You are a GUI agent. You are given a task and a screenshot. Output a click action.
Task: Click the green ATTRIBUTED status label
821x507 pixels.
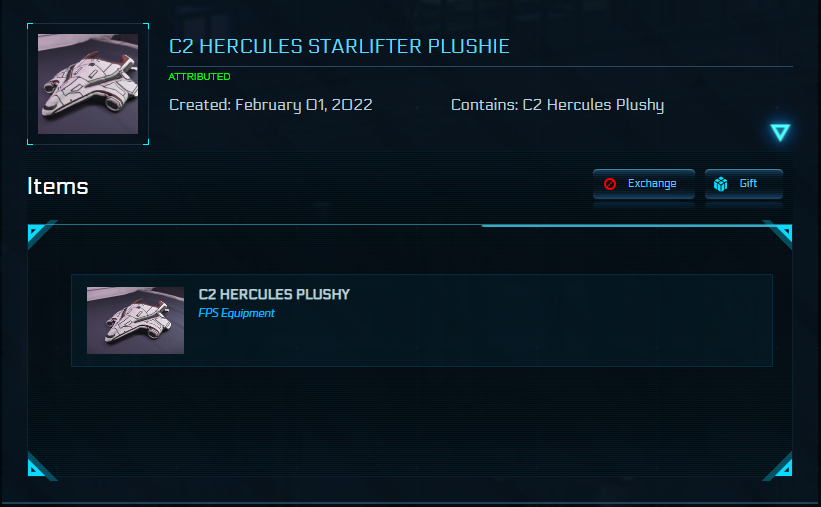pos(199,77)
